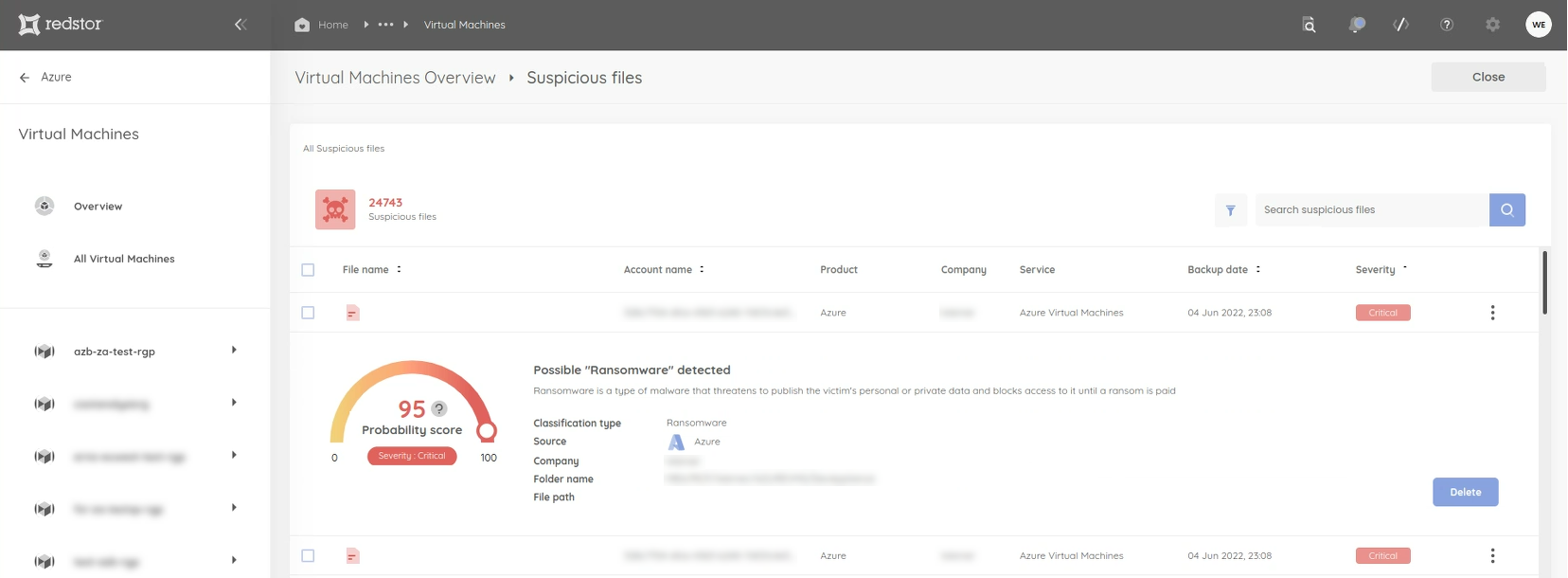Image resolution: width=1568 pixels, height=578 pixels.
Task: Expand the azb-za-test-rgp tree arrow
Action: (x=234, y=351)
